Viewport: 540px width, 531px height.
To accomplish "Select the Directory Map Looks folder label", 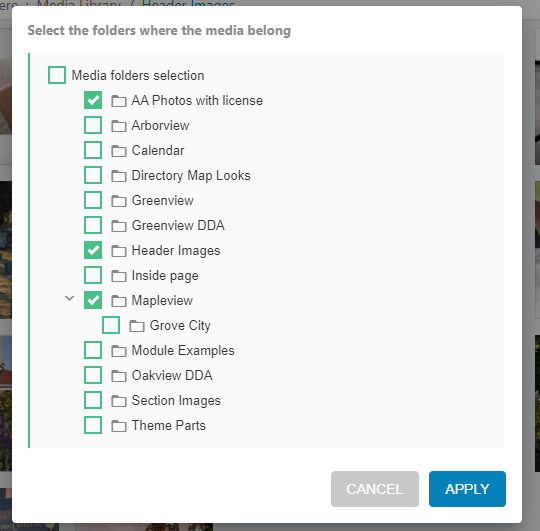I will click(x=191, y=176).
